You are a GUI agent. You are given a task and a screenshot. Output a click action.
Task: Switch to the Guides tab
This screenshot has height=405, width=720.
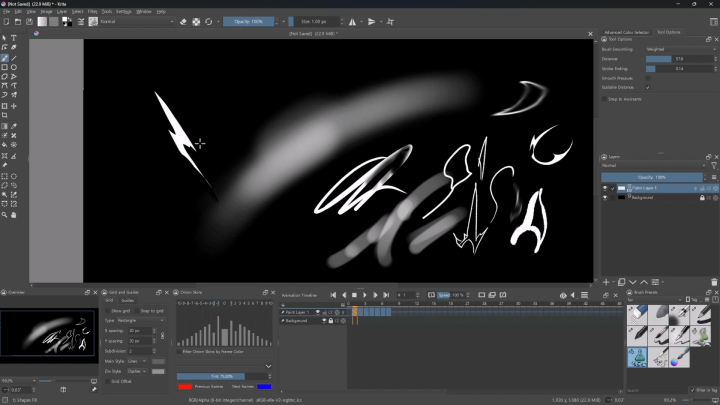point(128,300)
